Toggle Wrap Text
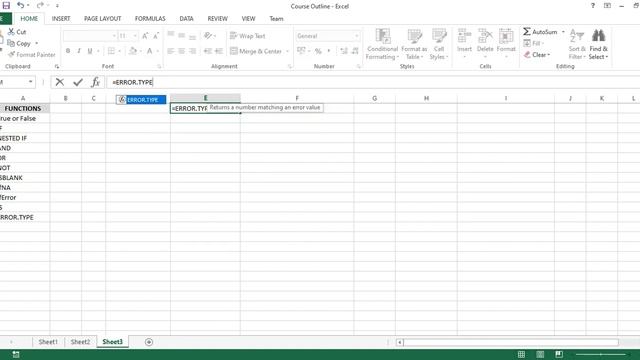Image resolution: width=640 pixels, height=360 pixels. tap(248, 36)
